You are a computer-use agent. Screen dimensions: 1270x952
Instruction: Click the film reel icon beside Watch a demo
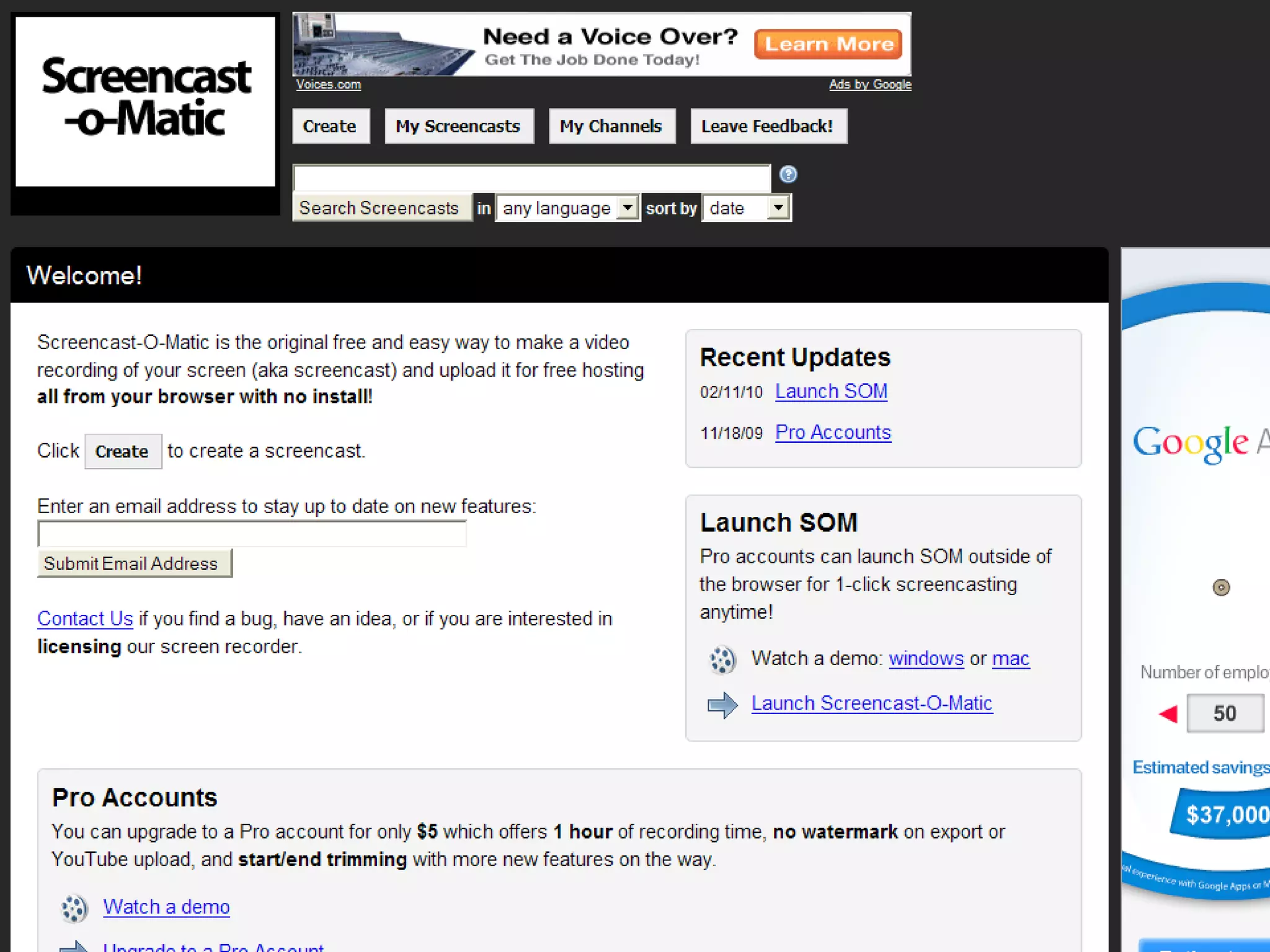pos(74,909)
